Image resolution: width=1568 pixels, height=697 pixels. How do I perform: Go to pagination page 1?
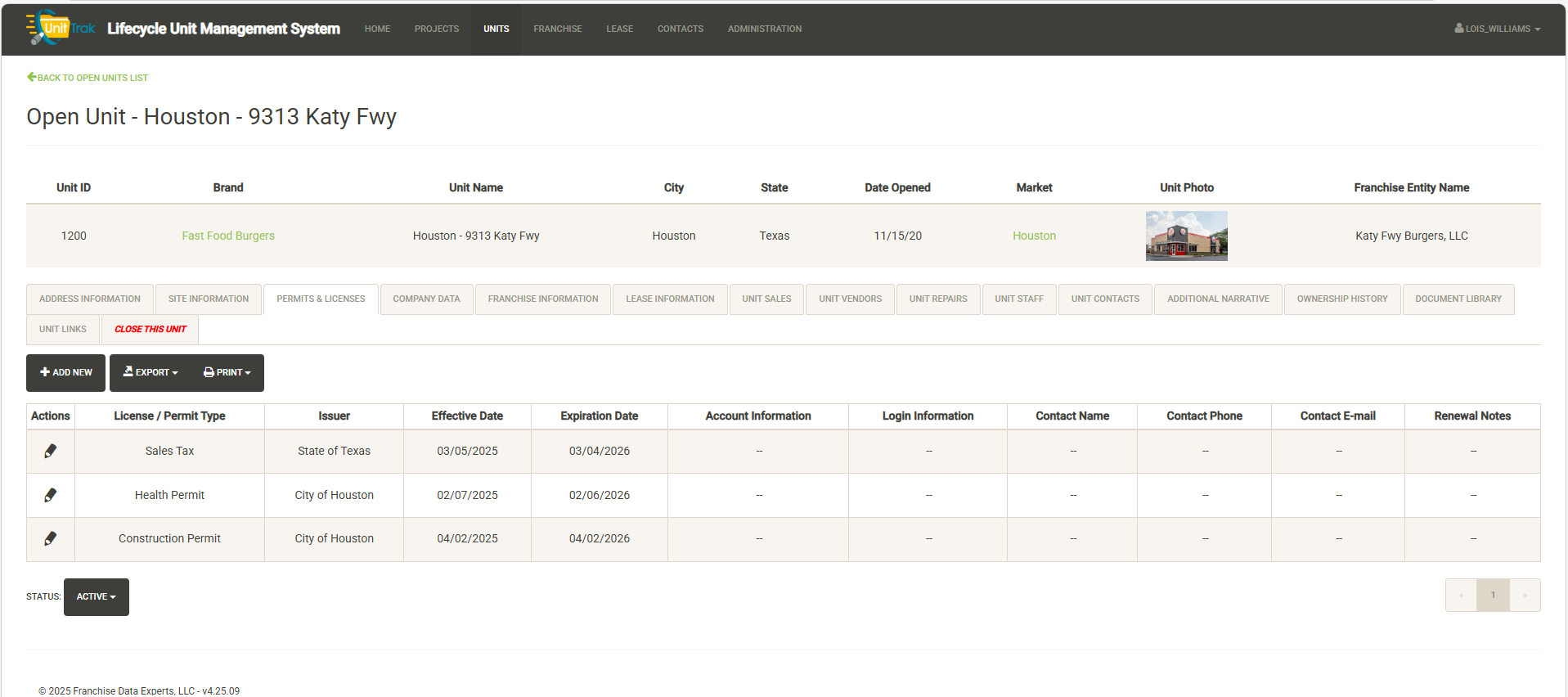pyautogui.click(x=1493, y=596)
